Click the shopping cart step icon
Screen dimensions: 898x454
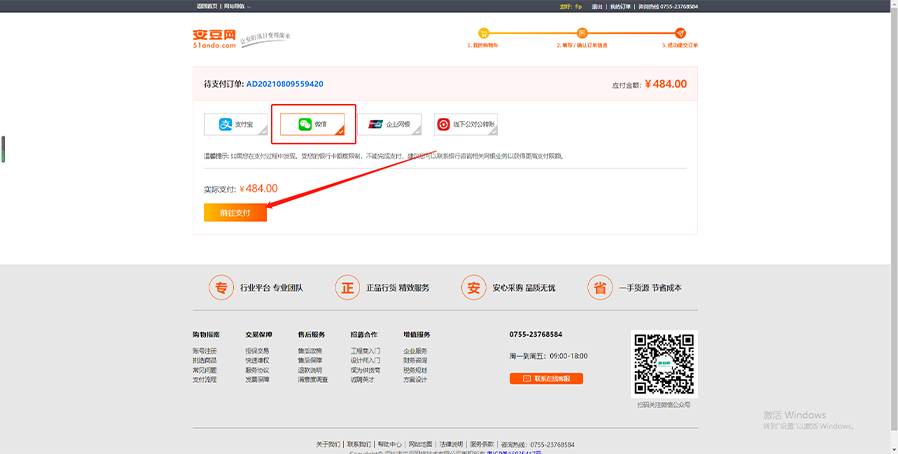483,33
